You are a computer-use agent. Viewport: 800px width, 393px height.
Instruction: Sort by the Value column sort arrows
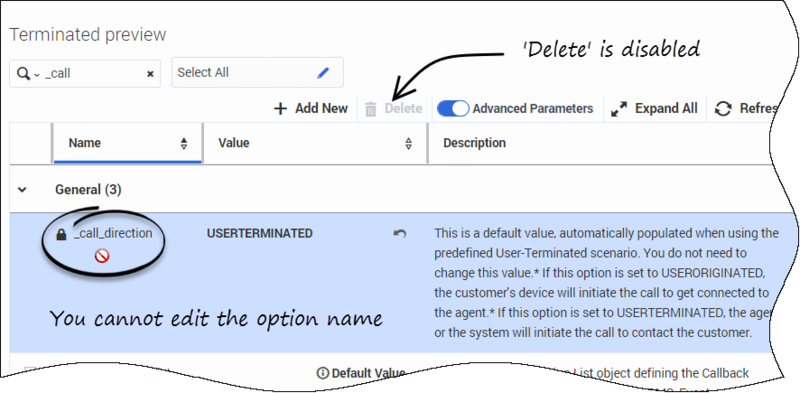pyautogui.click(x=408, y=143)
